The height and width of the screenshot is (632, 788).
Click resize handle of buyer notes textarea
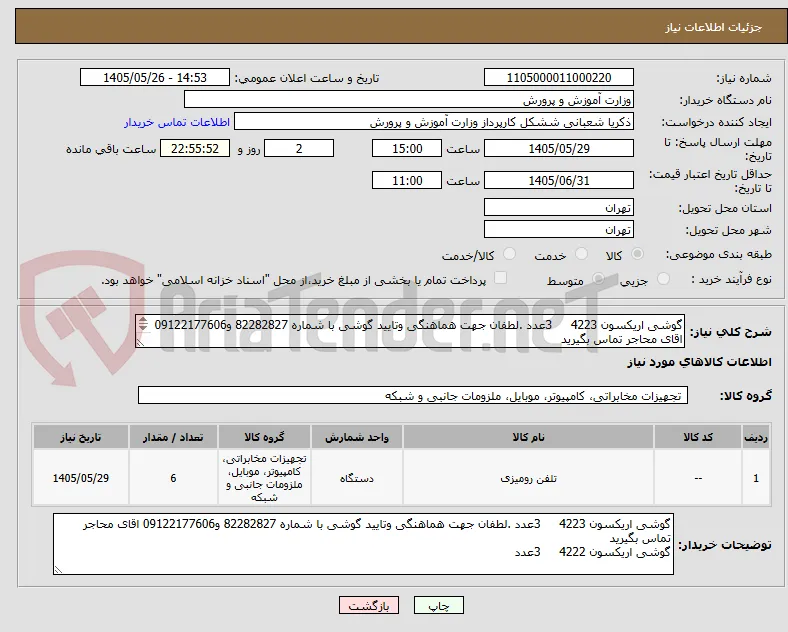pyautogui.click(x=59, y=570)
